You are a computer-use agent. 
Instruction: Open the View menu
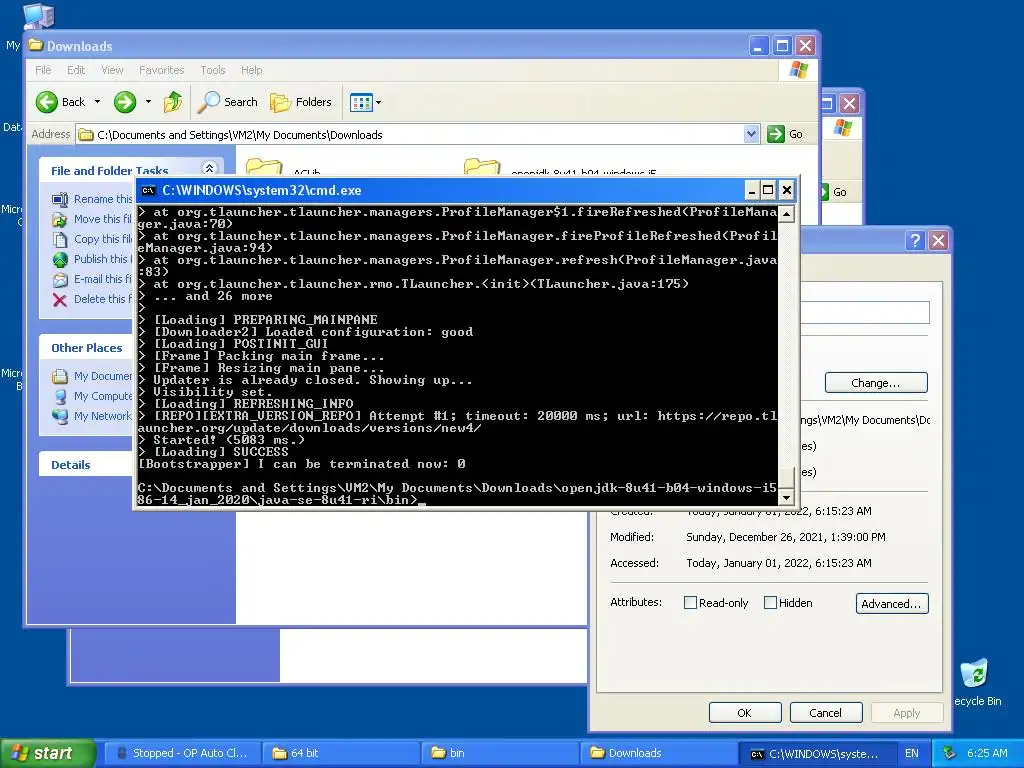pyautogui.click(x=112, y=70)
